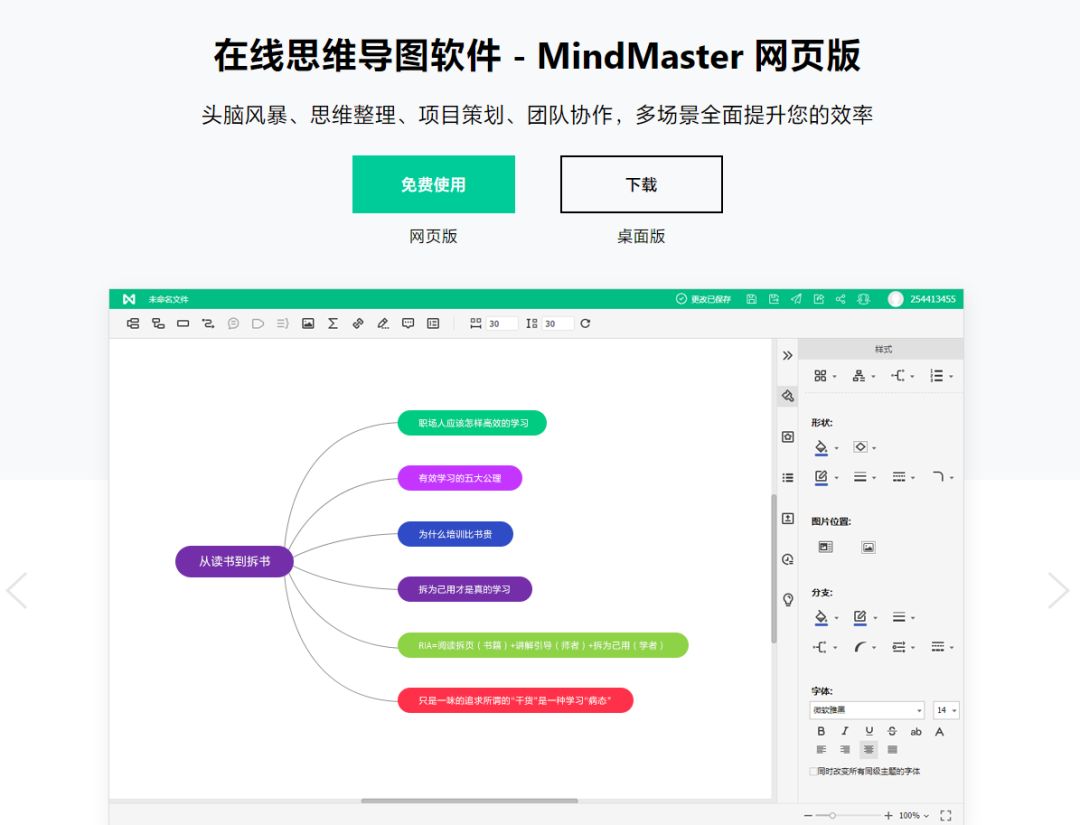Click the save icon in the green top bar
Image resolution: width=1080 pixels, height=825 pixels.
click(752, 299)
